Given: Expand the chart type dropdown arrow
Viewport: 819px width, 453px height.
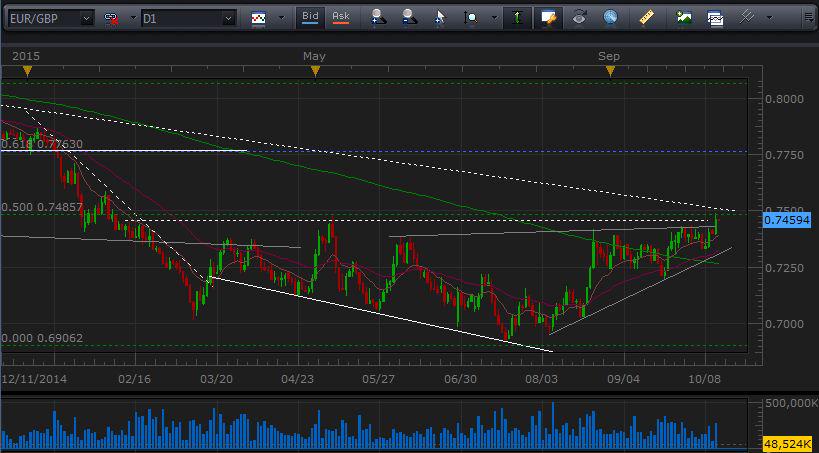Looking at the screenshot, I should pyautogui.click(x=281, y=18).
